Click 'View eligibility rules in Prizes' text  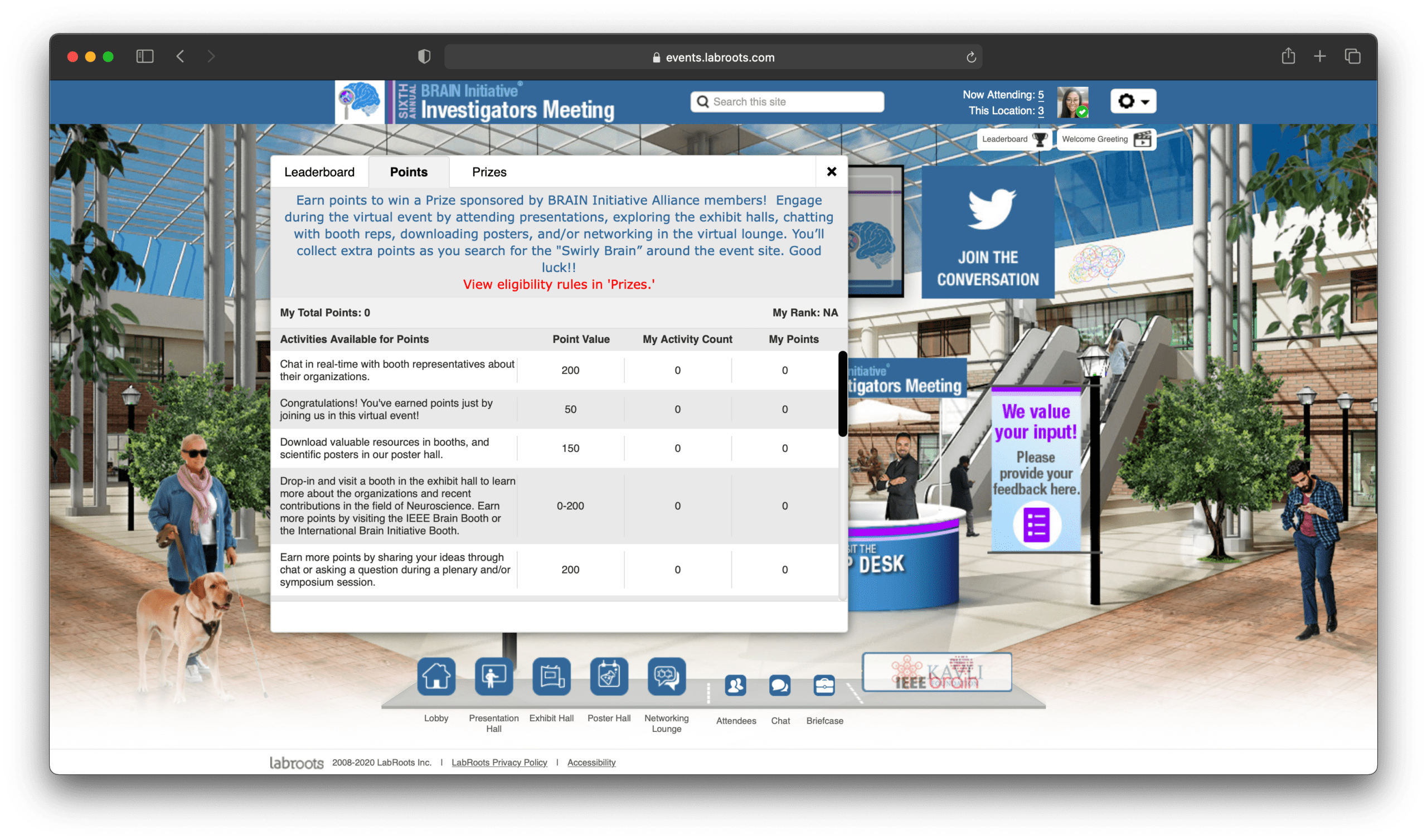coord(559,284)
